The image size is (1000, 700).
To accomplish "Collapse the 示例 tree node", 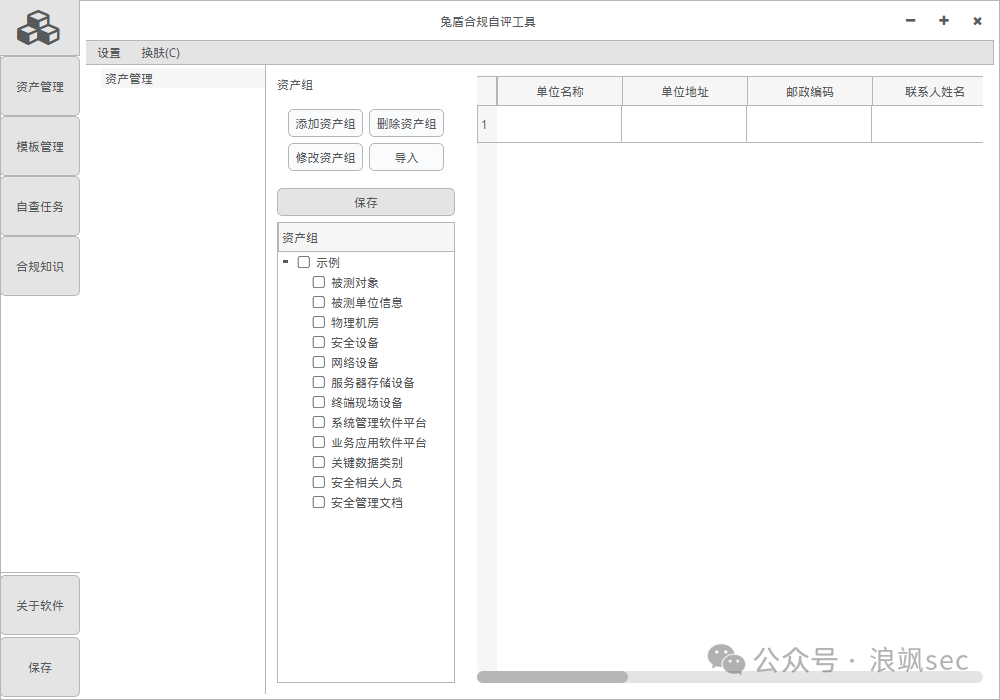I will pos(285,262).
